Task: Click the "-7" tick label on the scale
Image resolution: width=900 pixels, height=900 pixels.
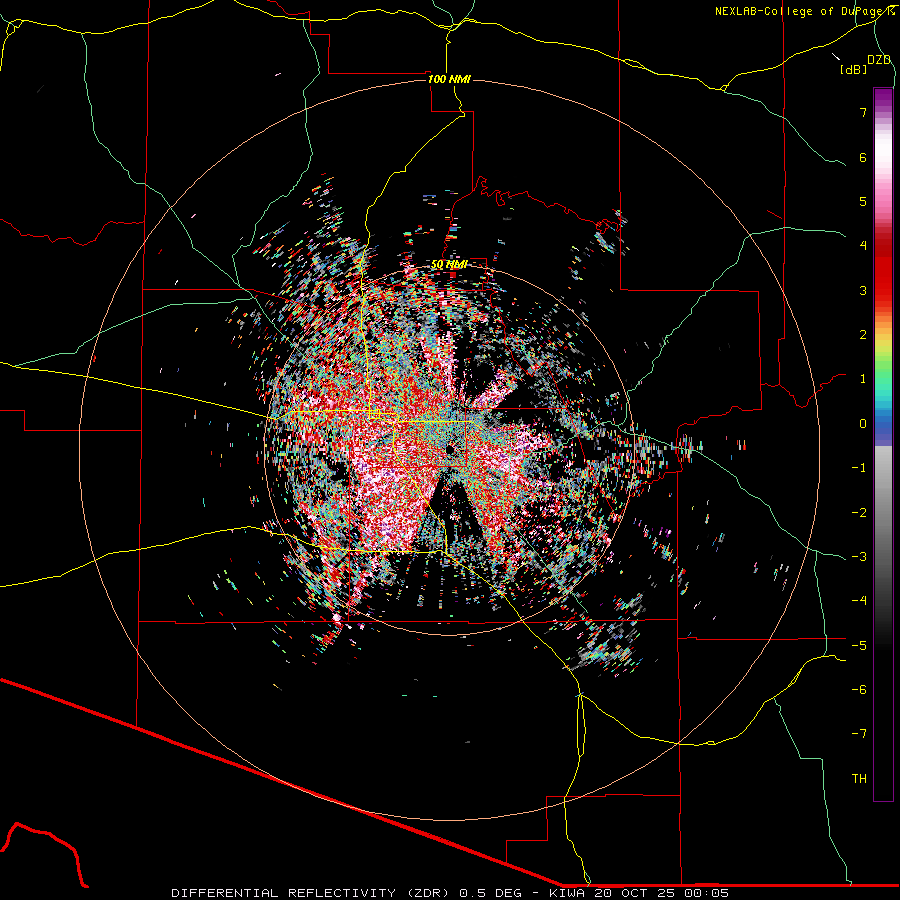Action: tap(859, 734)
